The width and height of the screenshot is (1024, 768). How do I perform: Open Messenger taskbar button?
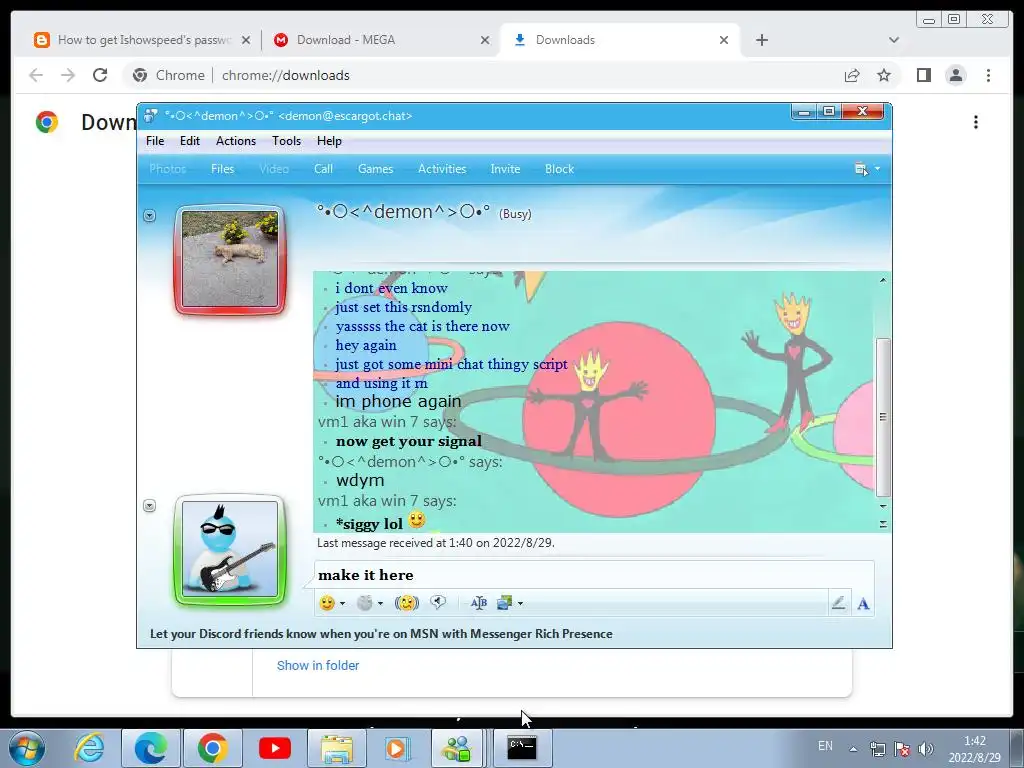(x=457, y=748)
